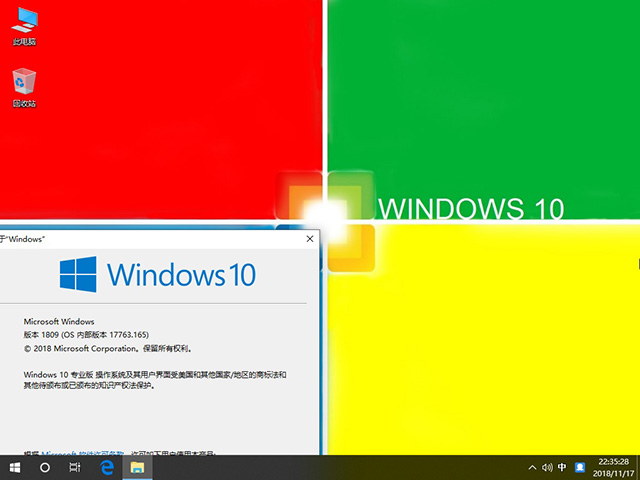Image resolution: width=640 pixels, height=480 pixels.
Task: Click the 2018 Microsoft Corporation copyright line
Action: coord(108,349)
